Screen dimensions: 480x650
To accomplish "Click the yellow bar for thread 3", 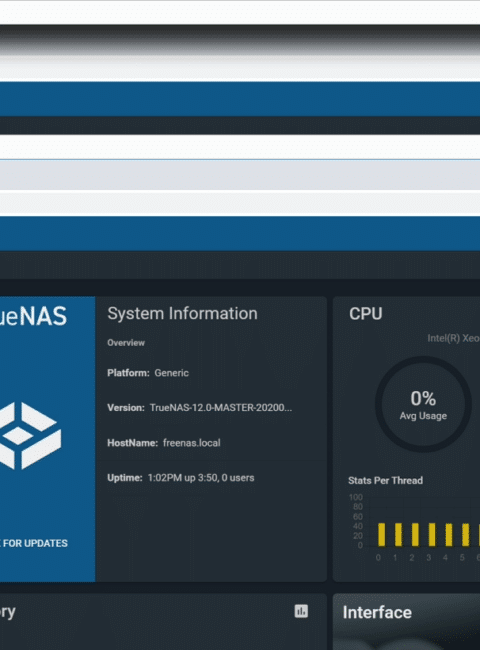I will [432, 534].
